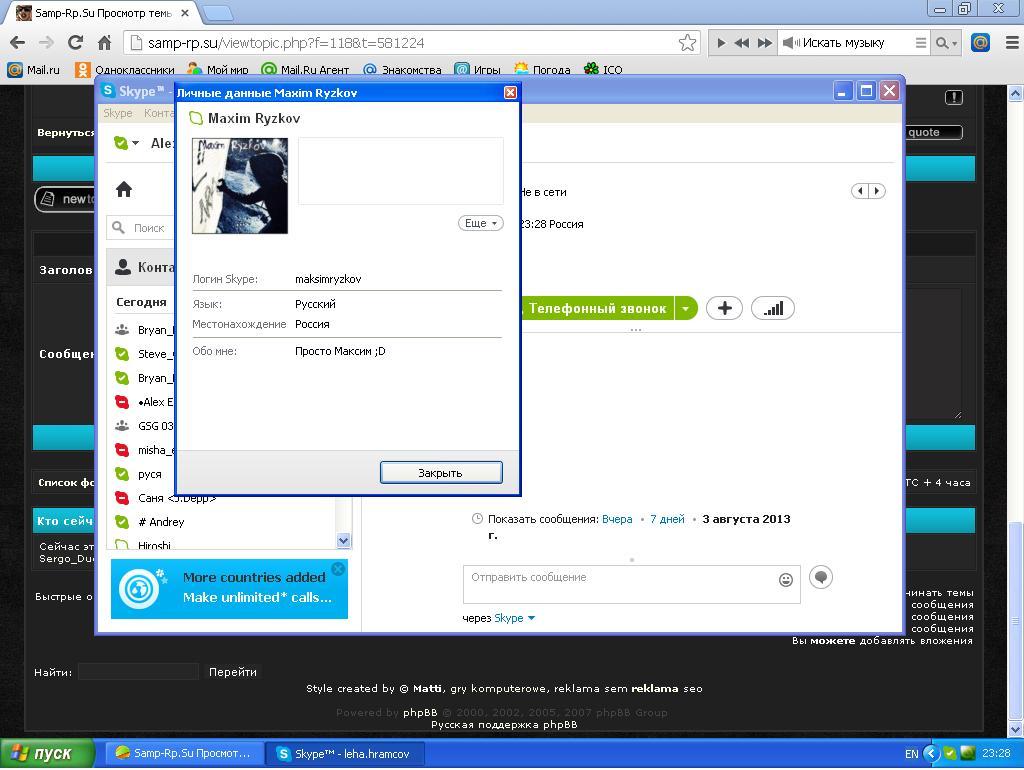Click the plus add button in Skype

pyautogui.click(x=725, y=308)
